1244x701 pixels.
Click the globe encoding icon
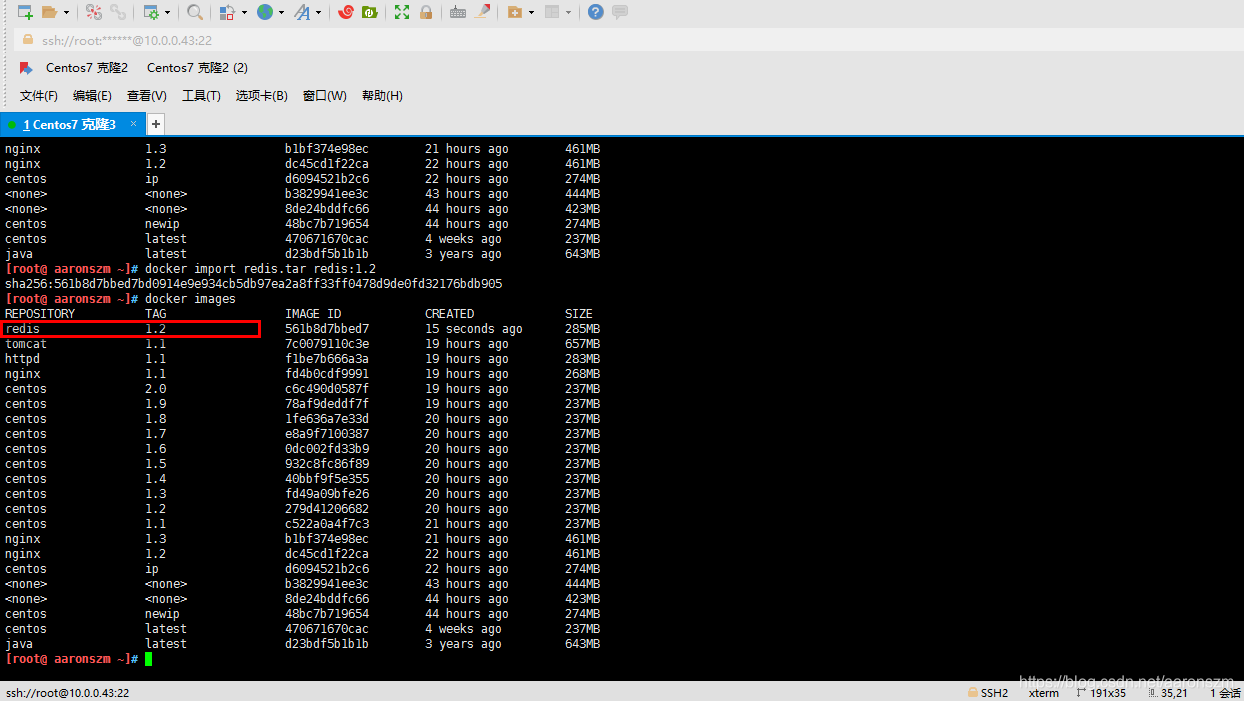(x=264, y=12)
